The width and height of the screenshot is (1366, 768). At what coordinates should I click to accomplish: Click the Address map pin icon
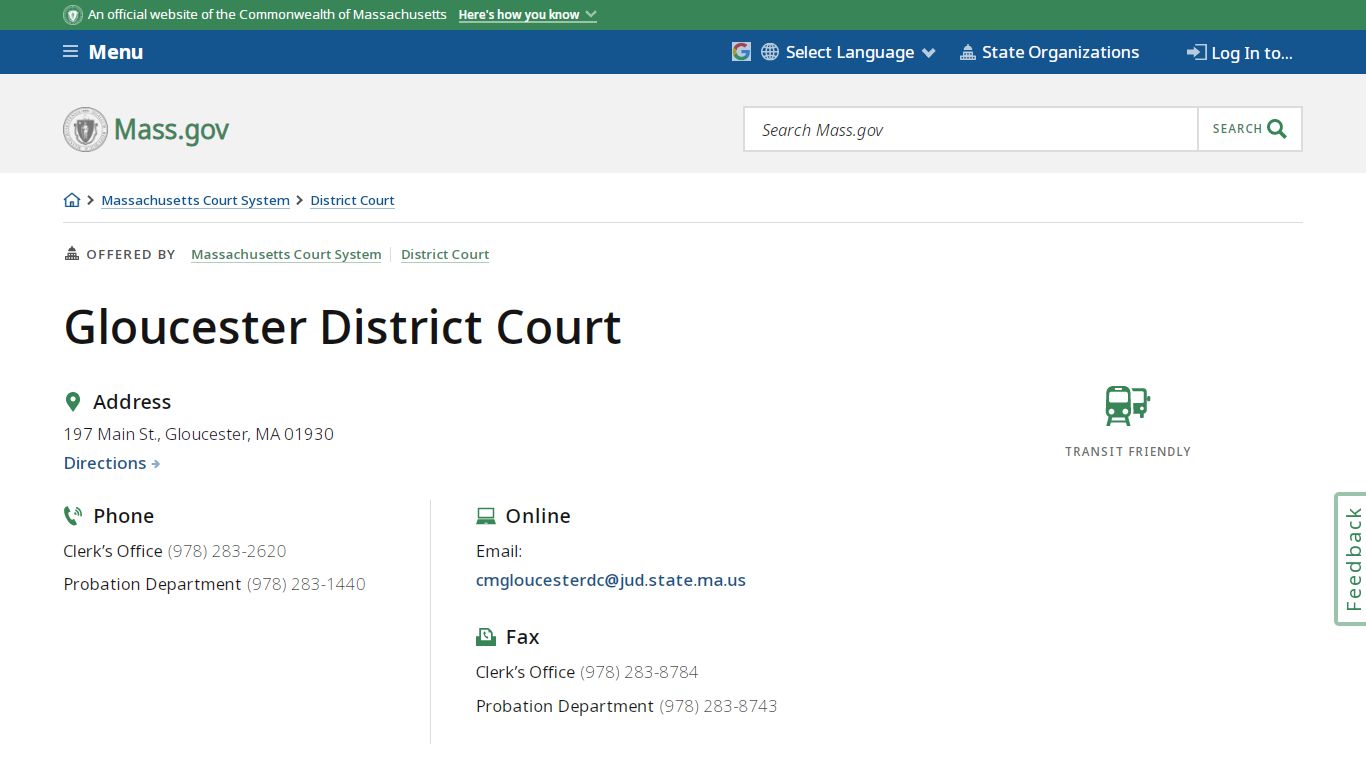tap(72, 402)
